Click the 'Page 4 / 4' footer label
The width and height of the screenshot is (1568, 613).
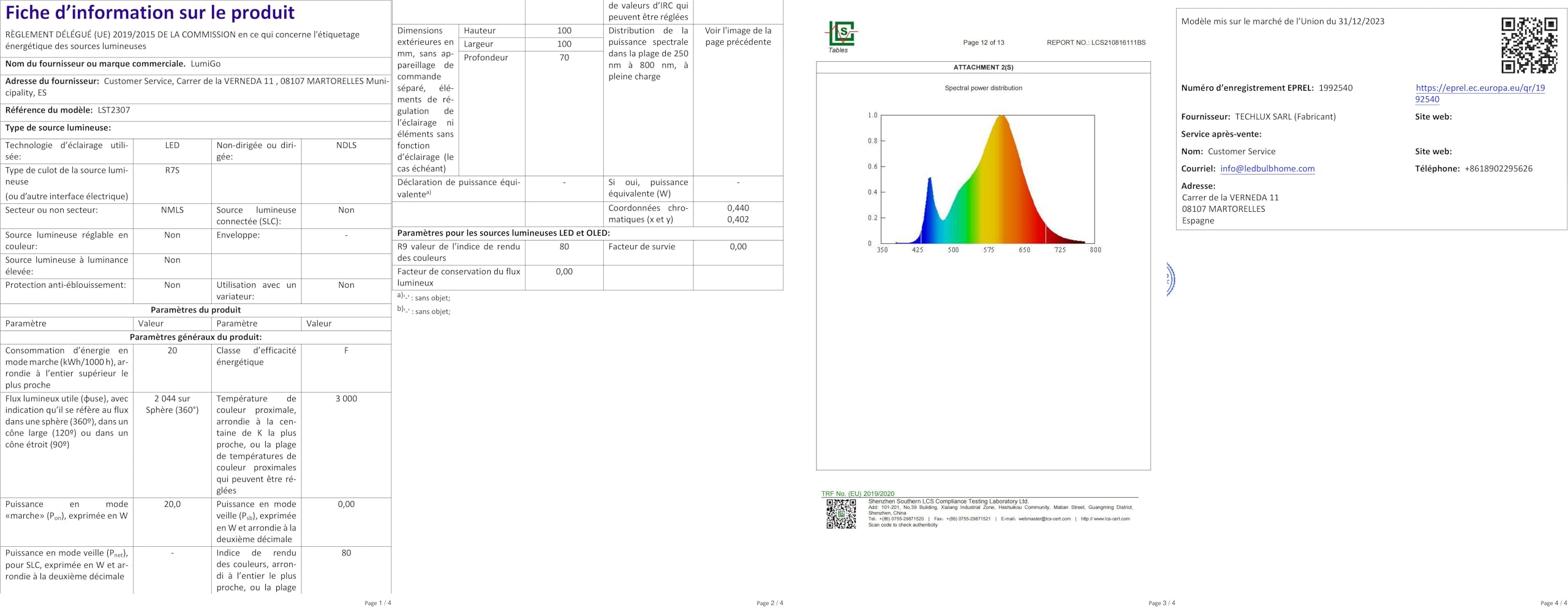[1554, 603]
